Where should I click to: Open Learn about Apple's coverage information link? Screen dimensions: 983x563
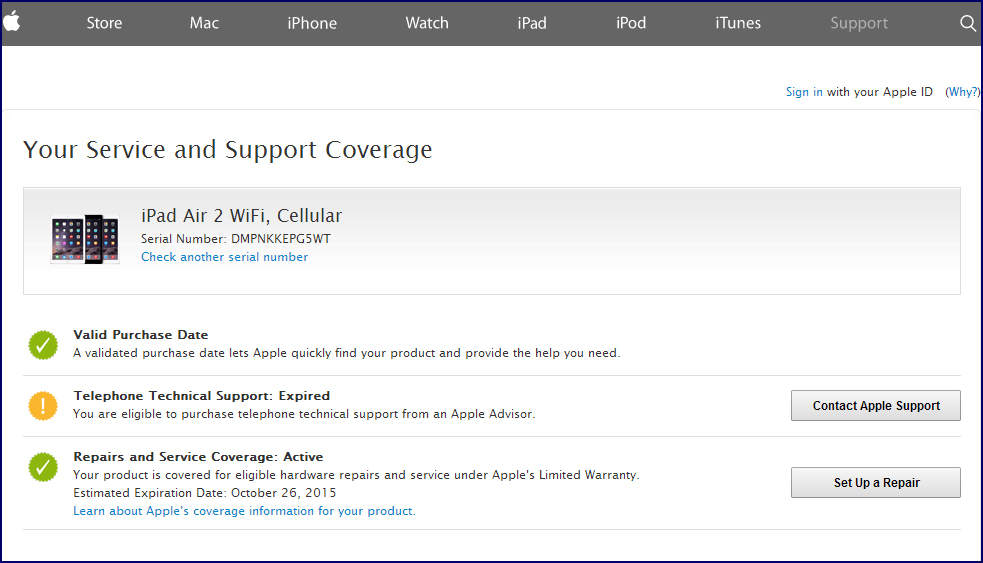244,511
